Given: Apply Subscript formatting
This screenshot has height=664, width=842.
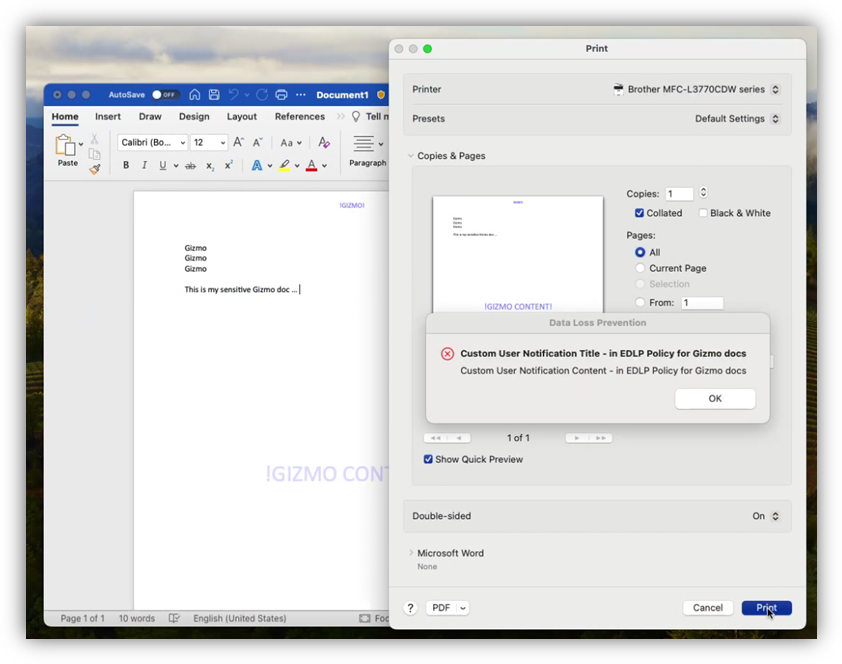Looking at the screenshot, I should coord(210,166).
